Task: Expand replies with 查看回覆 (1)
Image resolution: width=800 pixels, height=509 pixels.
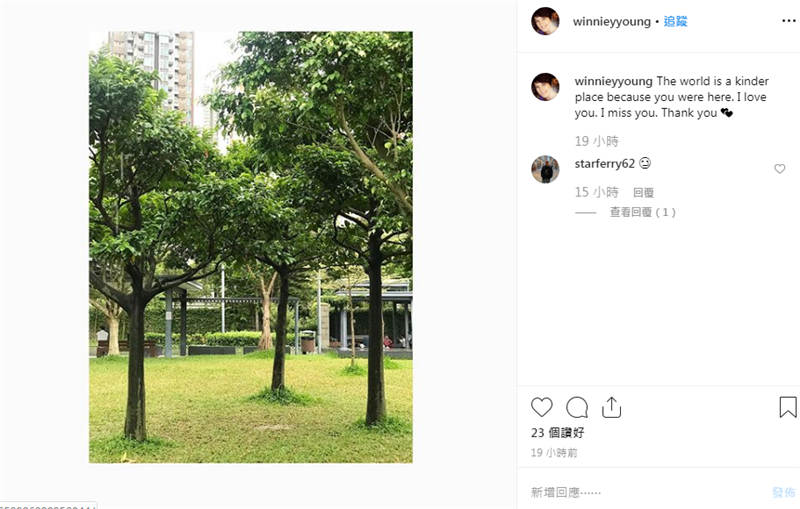Action: [643, 212]
